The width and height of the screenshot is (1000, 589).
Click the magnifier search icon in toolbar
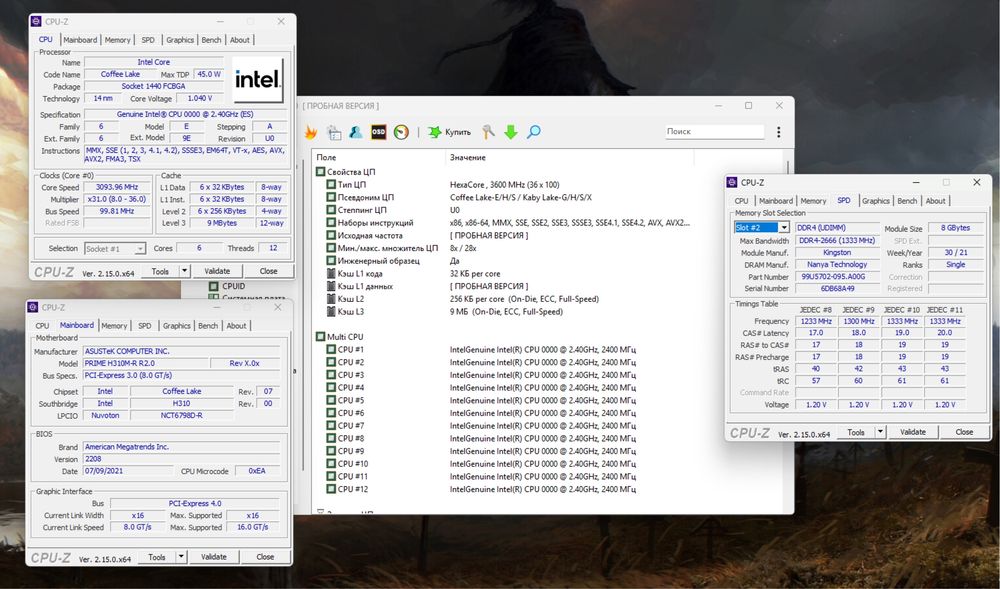(x=534, y=132)
